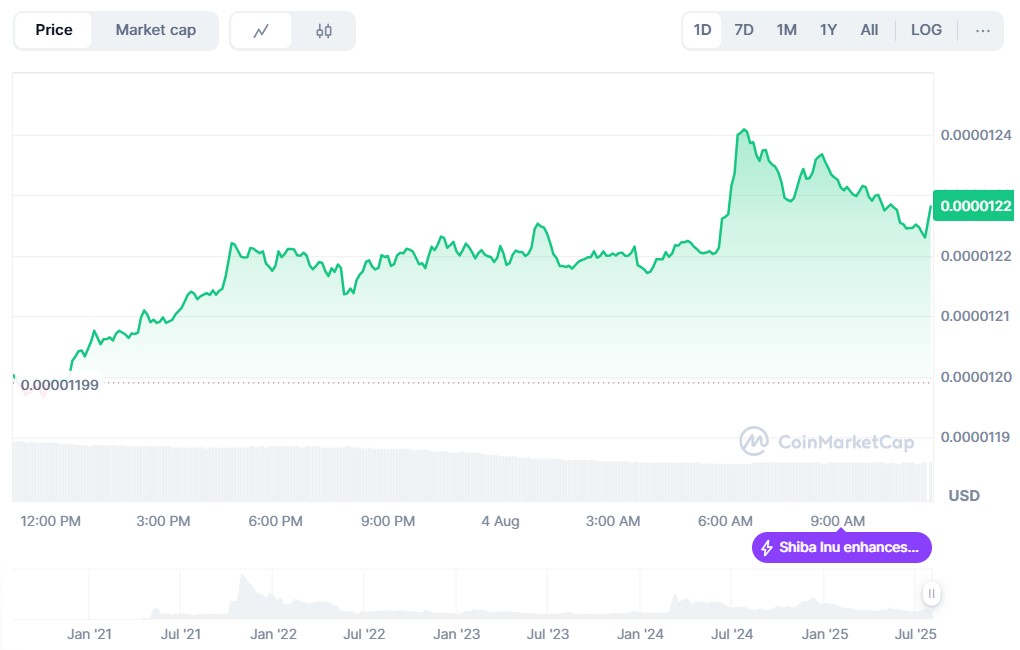Select the 7D time range
Screen dimensions: 1020x650
(744, 30)
